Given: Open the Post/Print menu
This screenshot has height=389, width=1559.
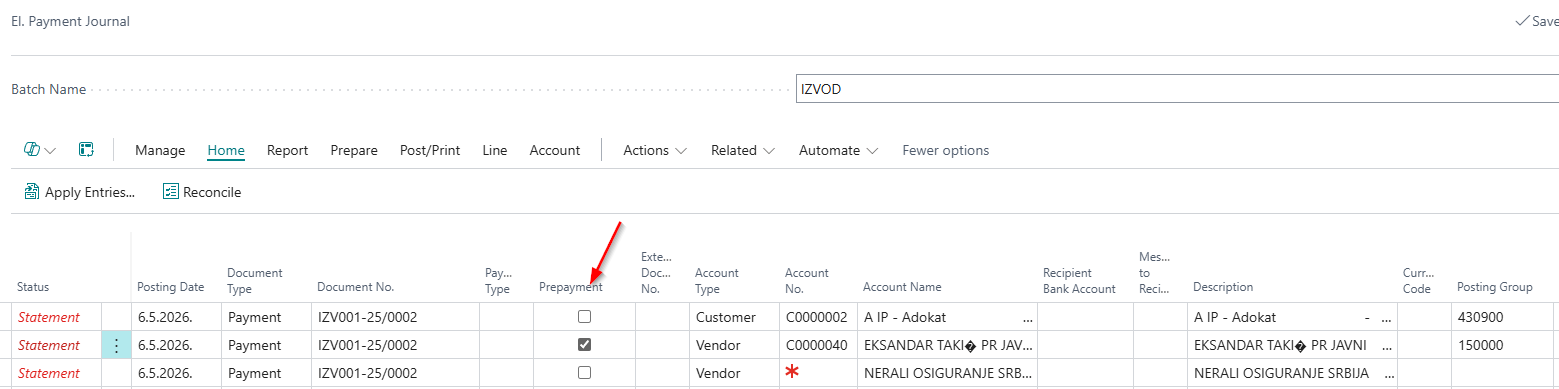Looking at the screenshot, I should point(430,150).
